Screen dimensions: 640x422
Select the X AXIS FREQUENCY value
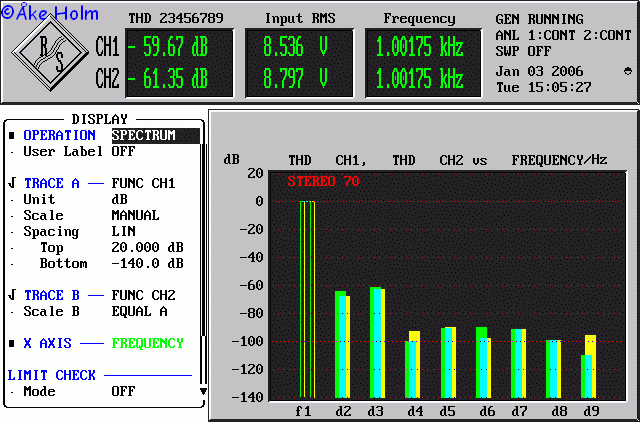tap(147, 343)
